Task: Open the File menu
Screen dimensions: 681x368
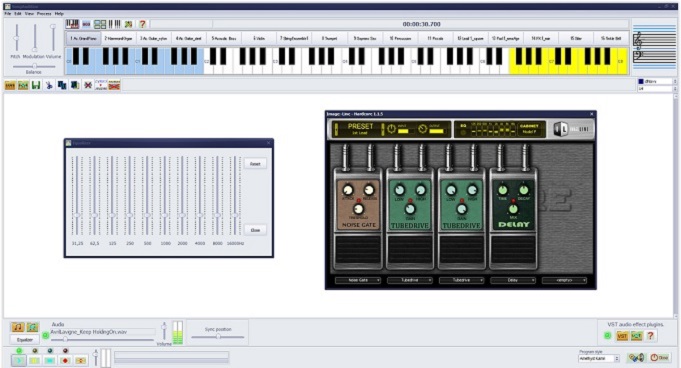Action: click(7, 13)
